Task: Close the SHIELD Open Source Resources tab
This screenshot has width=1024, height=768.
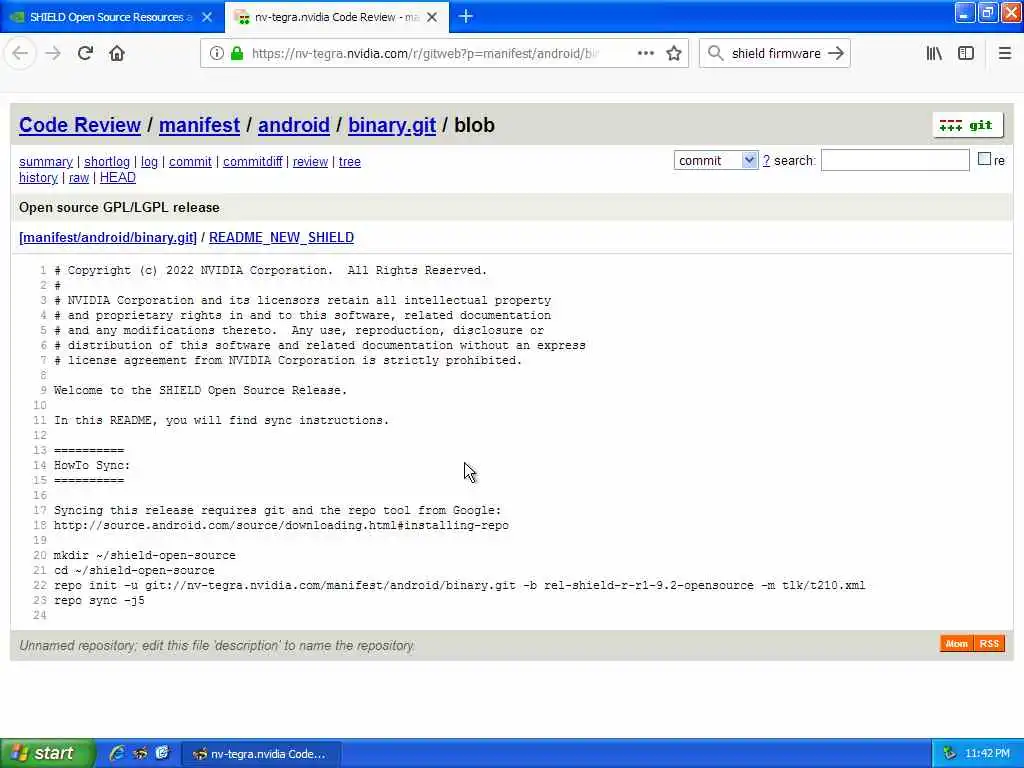Action: pos(207,17)
